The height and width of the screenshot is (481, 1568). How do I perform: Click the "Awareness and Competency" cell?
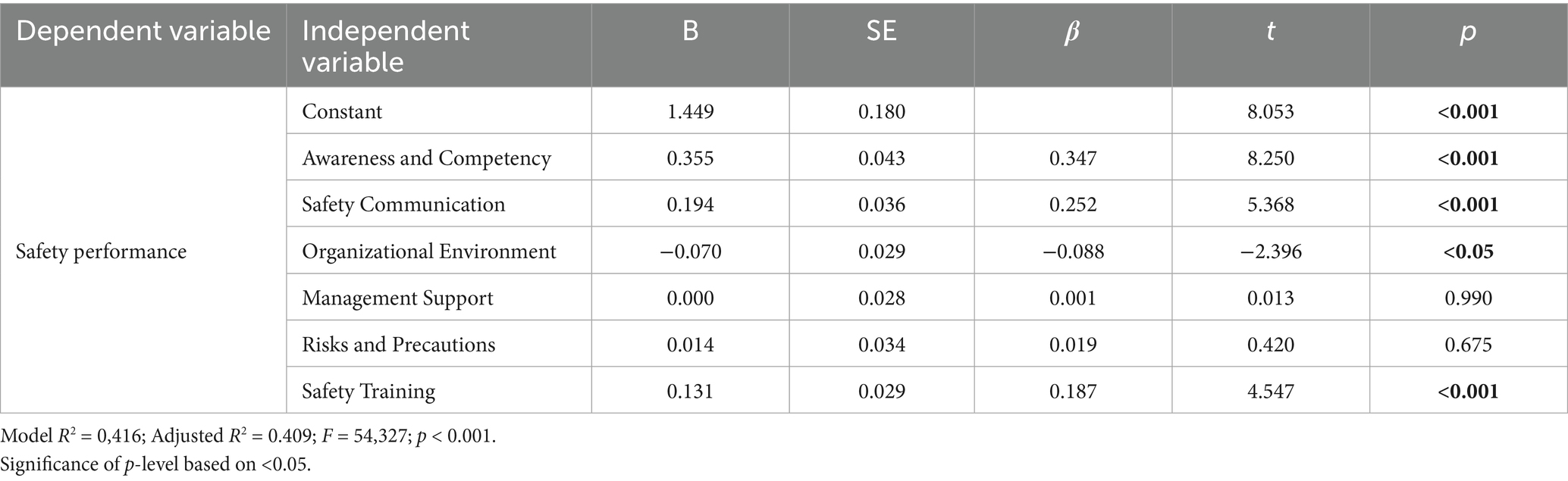[x=426, y=158]
